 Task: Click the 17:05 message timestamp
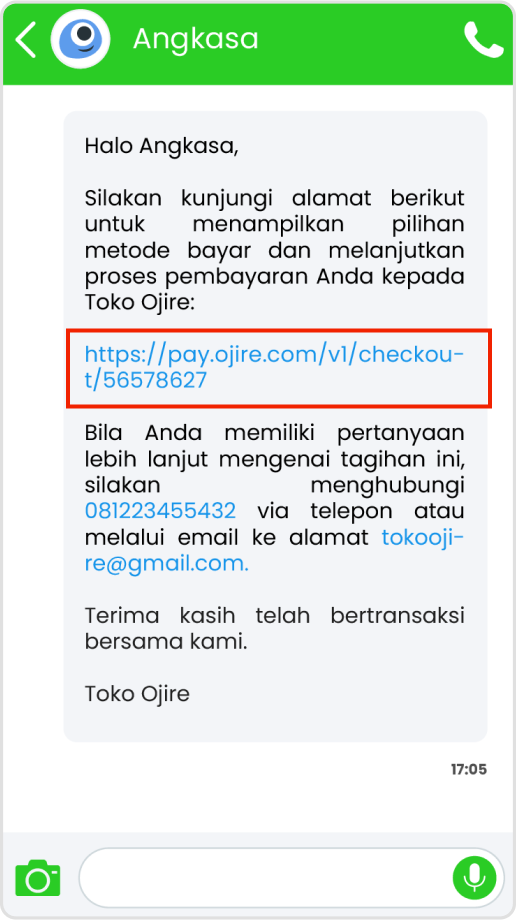(x=468, y=769)
